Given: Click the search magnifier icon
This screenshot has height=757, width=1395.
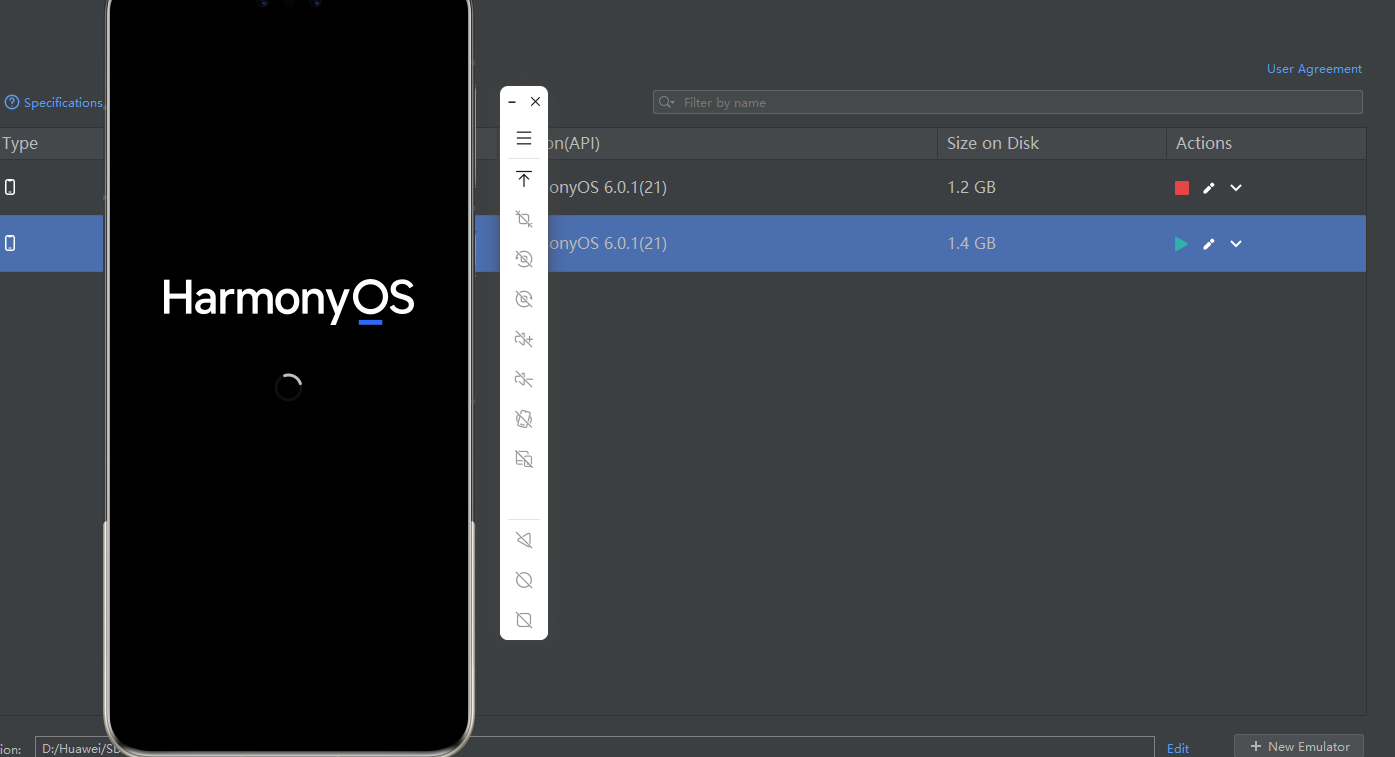Looking at the screenshot, I should point(666,102).
